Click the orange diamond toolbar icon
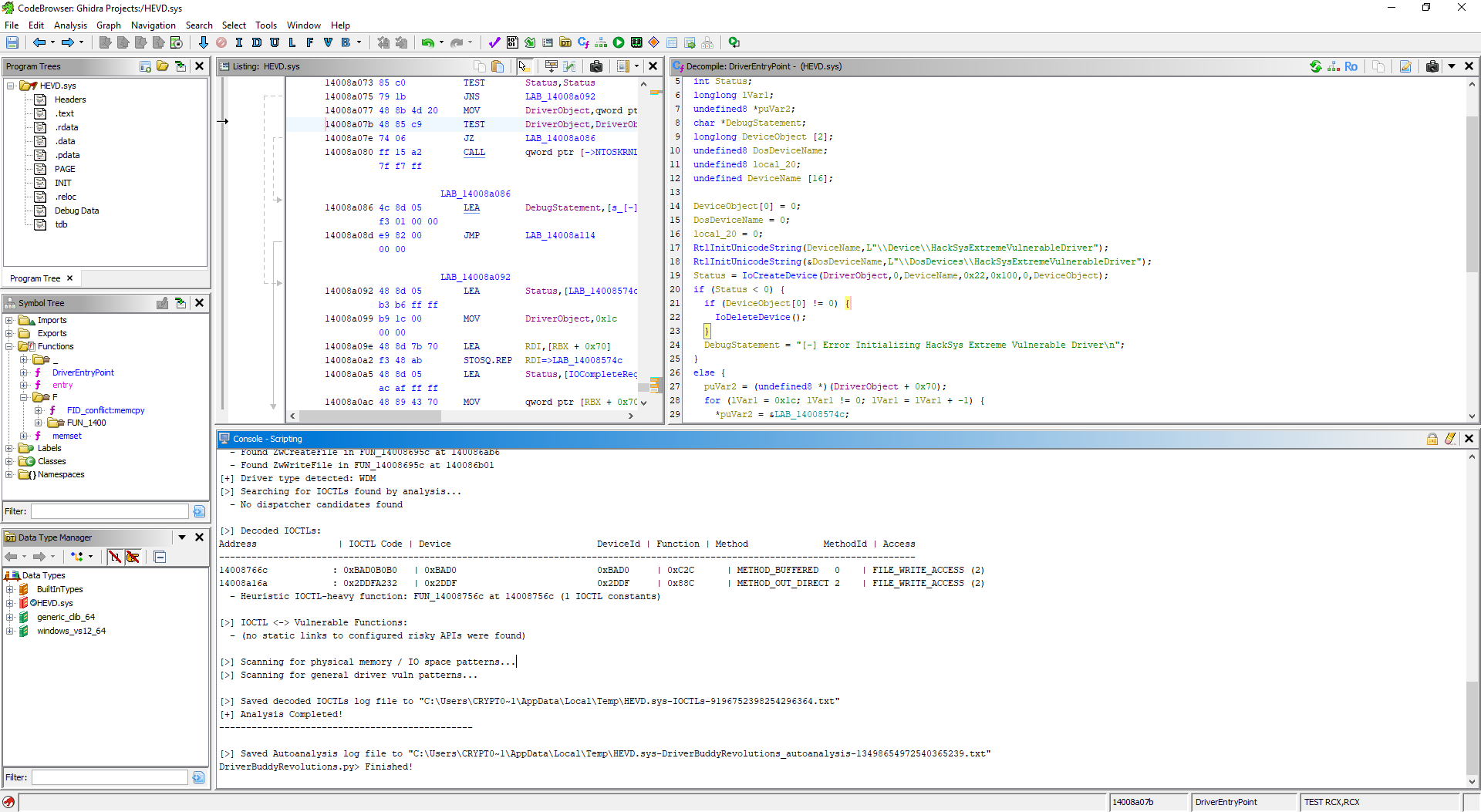Image resolution: width=1481 pixels, height=812 pixels. coord(654,42)
